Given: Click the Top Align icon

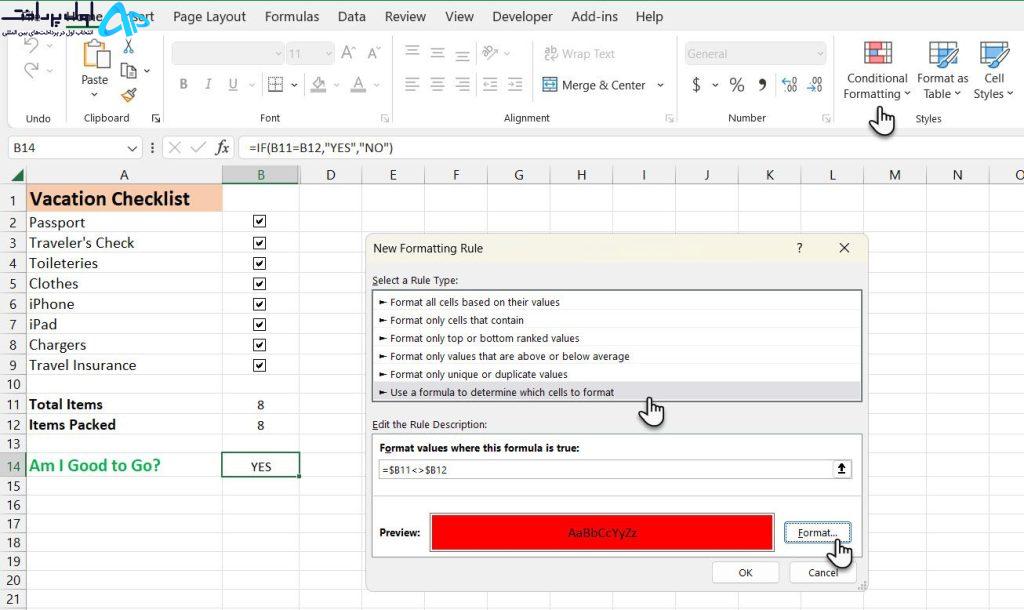Looking at the screenshot, I should click(412, 52).
